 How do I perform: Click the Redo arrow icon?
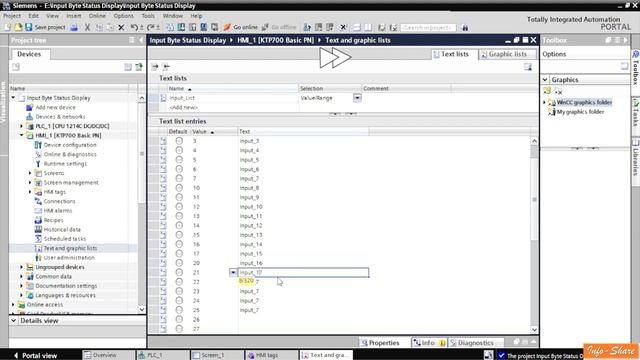point(151,27)
